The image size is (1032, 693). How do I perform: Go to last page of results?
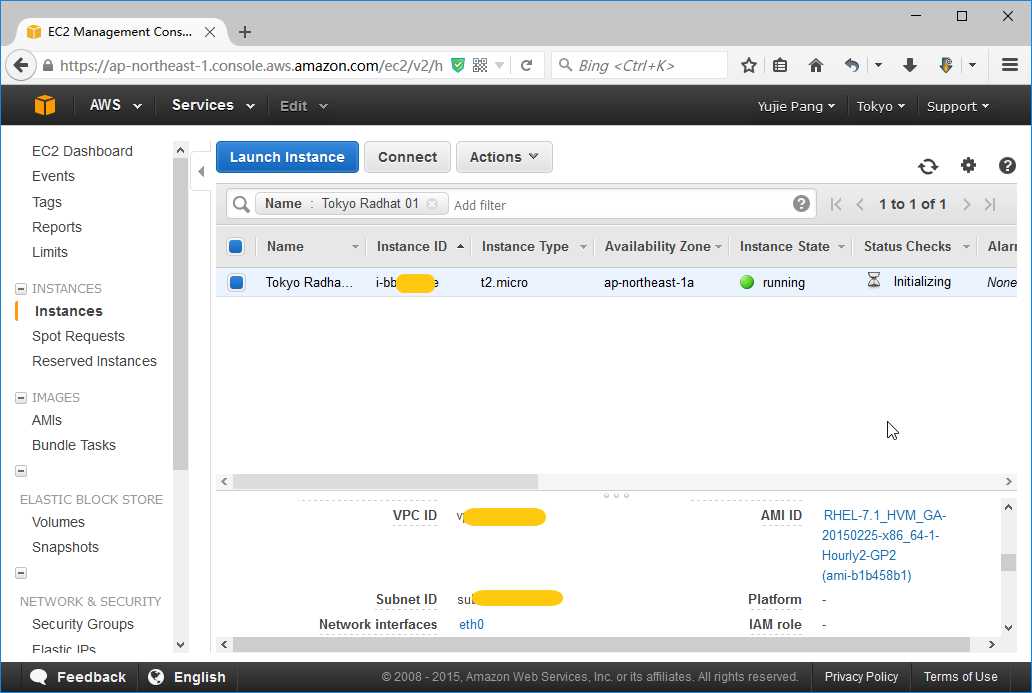coord(990,205)
